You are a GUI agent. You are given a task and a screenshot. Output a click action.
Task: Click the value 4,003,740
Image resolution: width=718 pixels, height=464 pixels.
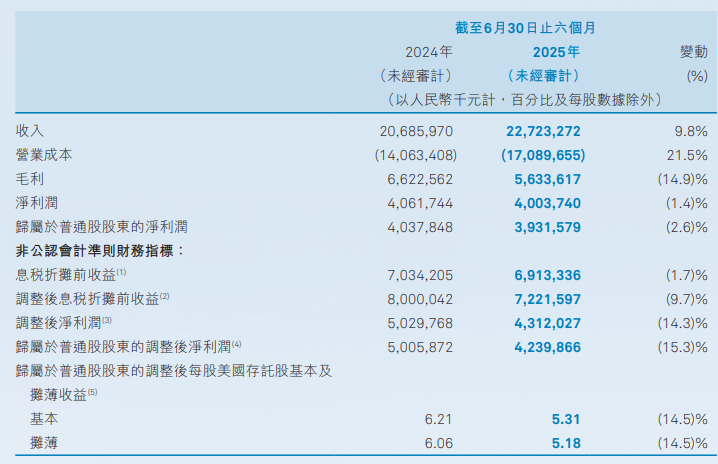click(547, 203)
